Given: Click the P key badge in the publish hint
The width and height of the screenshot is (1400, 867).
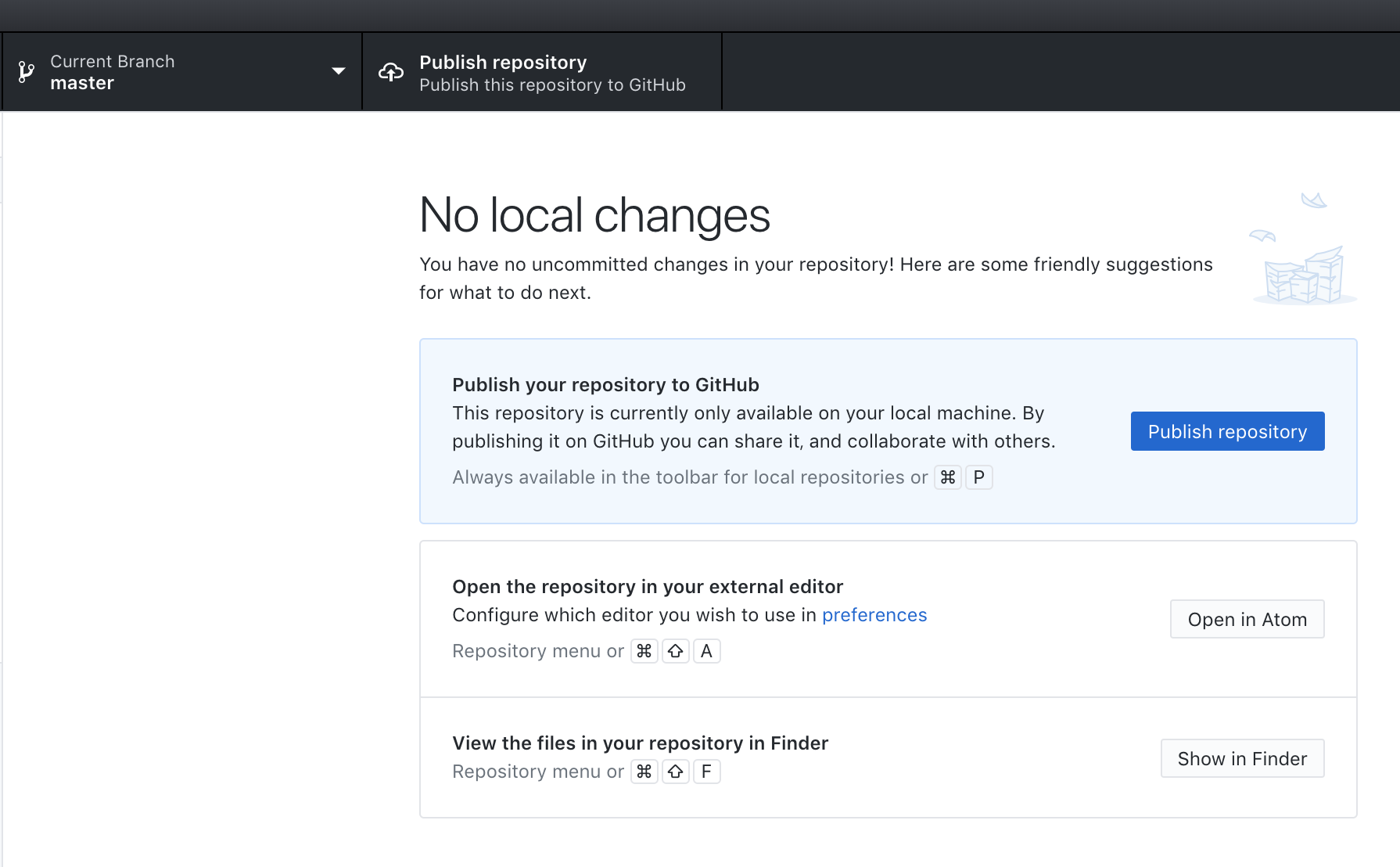Looking at the screenshot, I should pos(978,477).
